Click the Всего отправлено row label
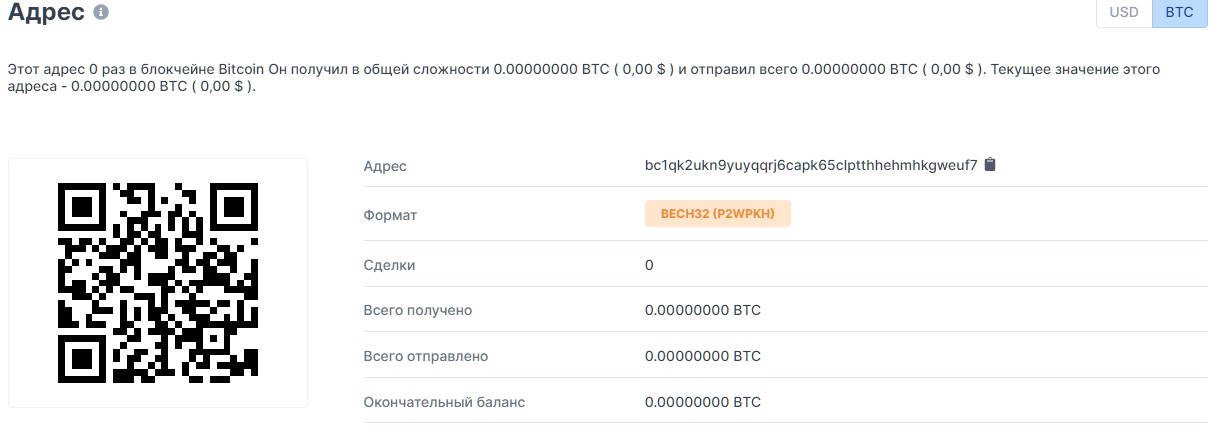Viewport: 1227px width, 437px height. 426,356
